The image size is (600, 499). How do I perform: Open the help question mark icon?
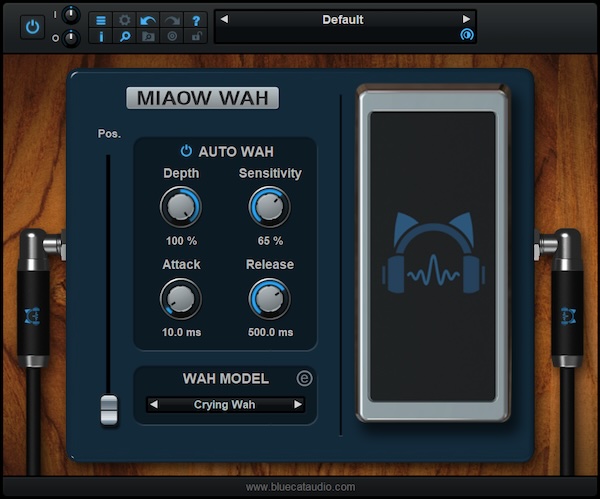pos(196,20)
